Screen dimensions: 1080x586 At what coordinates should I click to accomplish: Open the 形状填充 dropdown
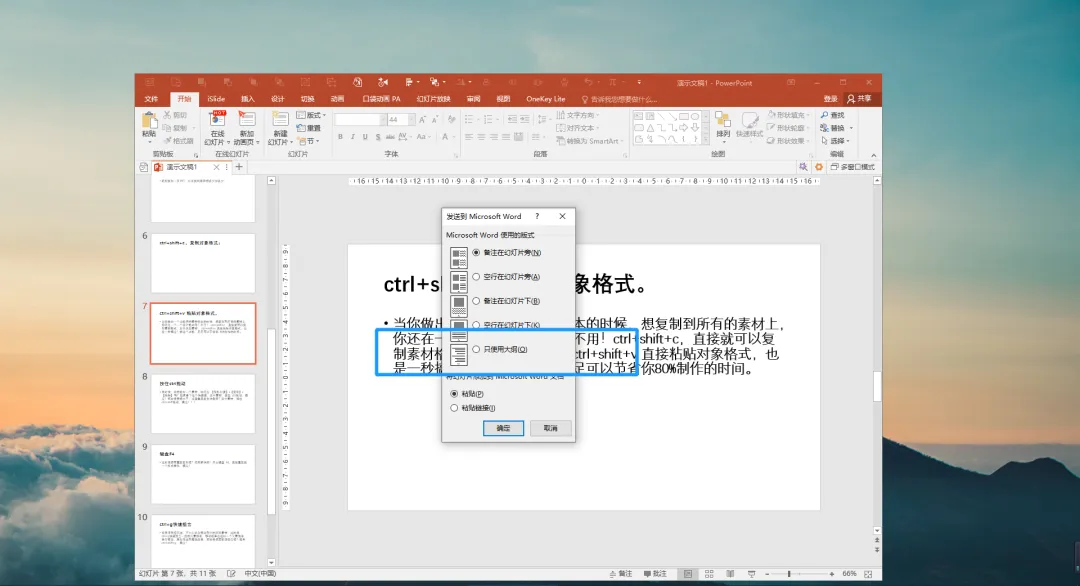pos(788,115)
